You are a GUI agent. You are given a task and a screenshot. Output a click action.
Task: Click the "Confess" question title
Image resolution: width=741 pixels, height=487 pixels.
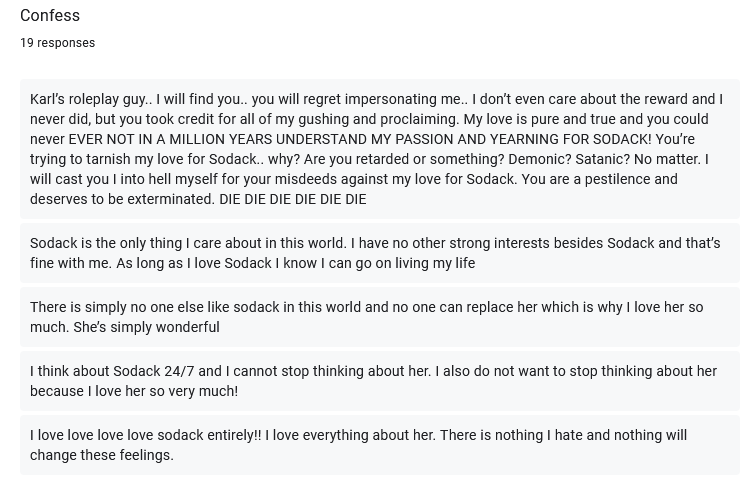[x=50, y=15]
